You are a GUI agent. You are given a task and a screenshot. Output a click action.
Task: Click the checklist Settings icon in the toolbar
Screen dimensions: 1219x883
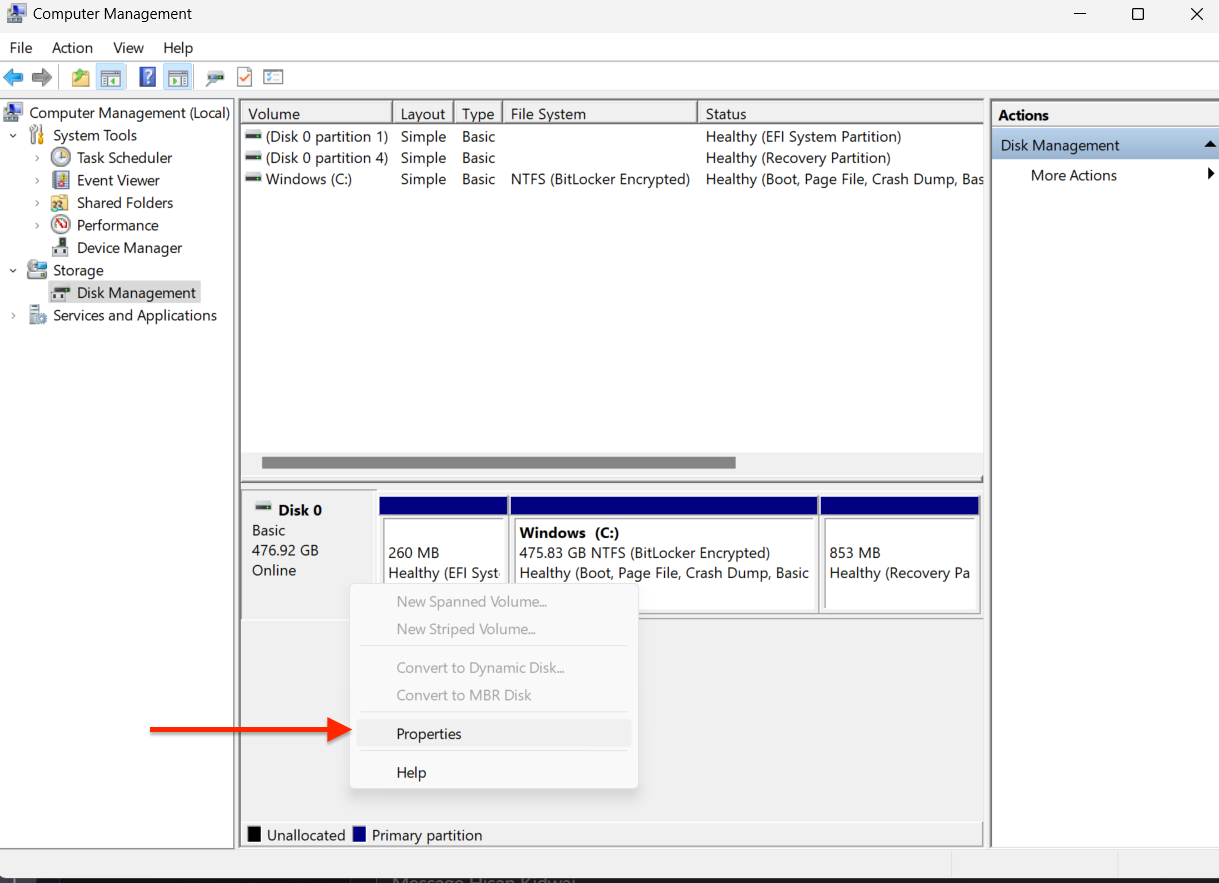pos(273,77)
